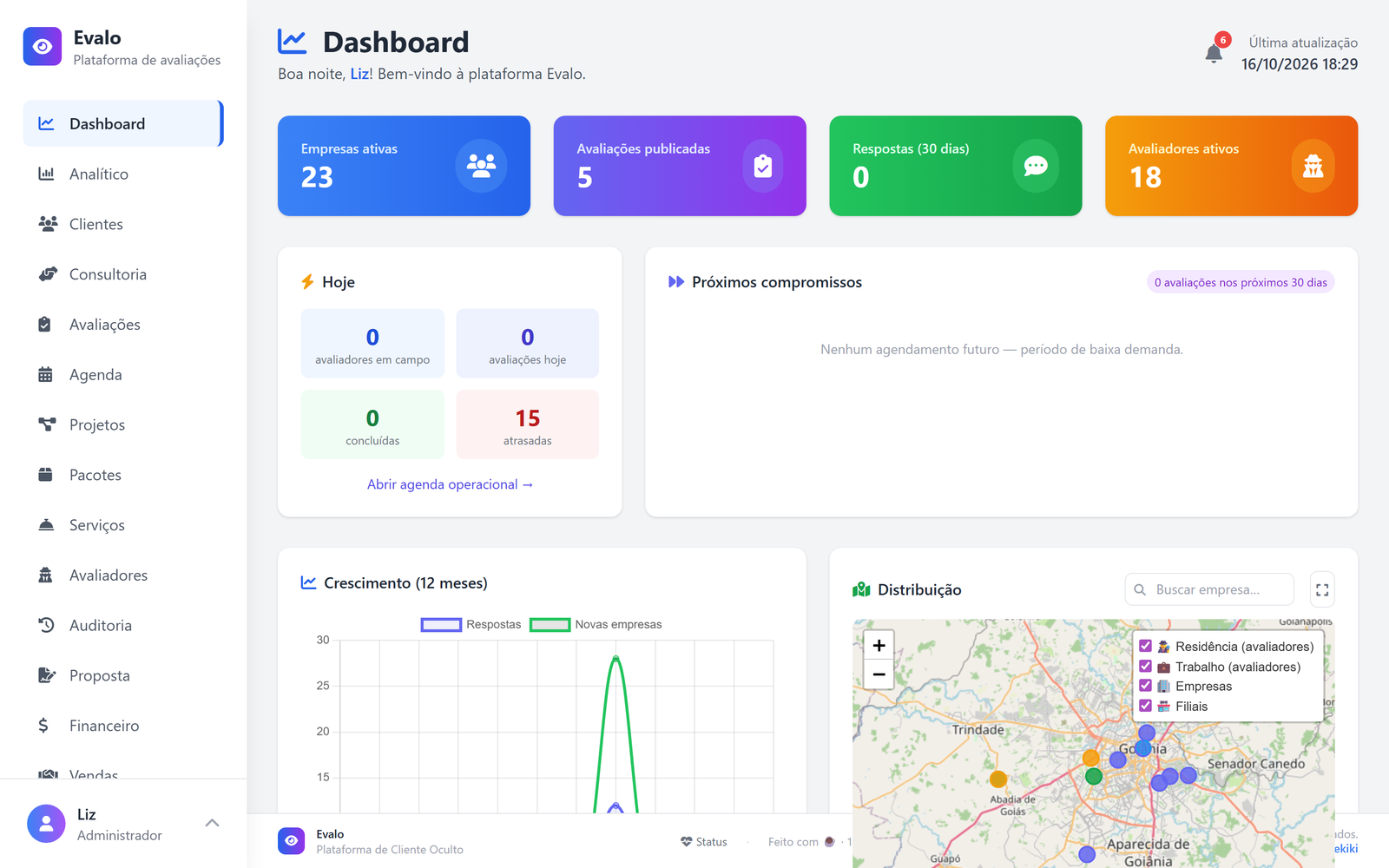Screen dimensions: 1389x868
Task: Toggle Novas empresas series in chart legend
Action: point(596,624)
